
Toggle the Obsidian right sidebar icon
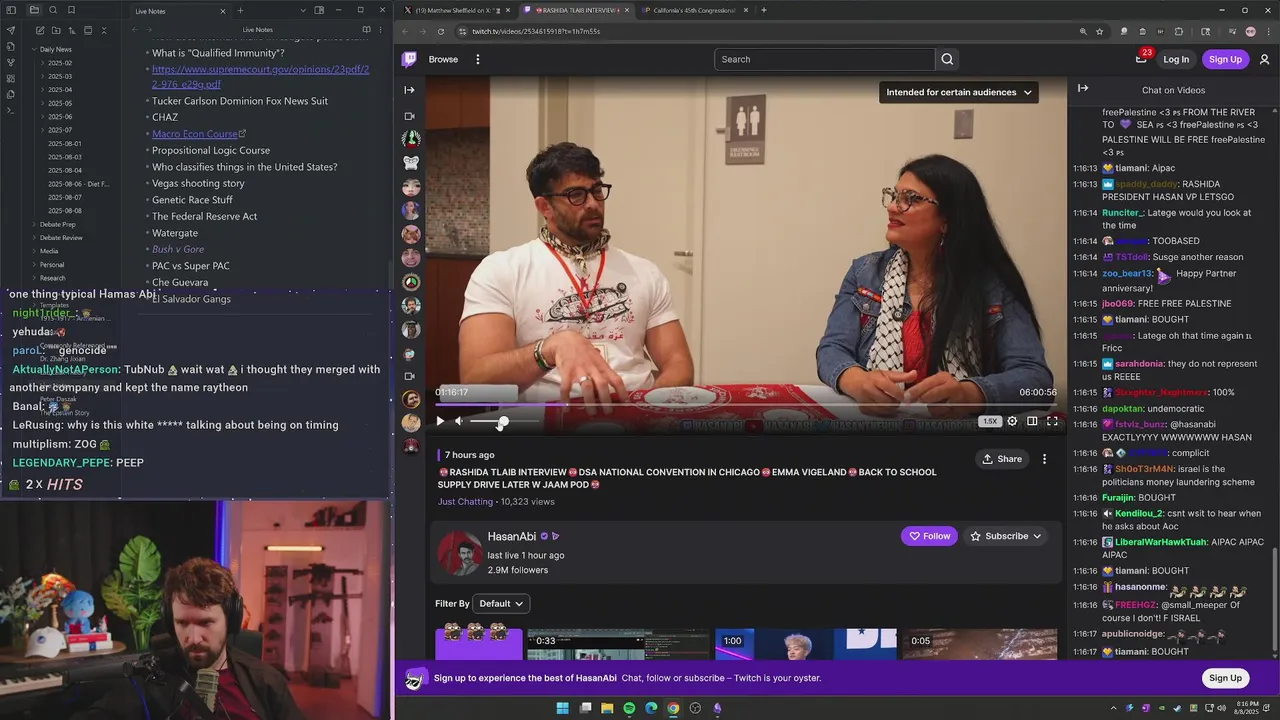pos(319,10)
